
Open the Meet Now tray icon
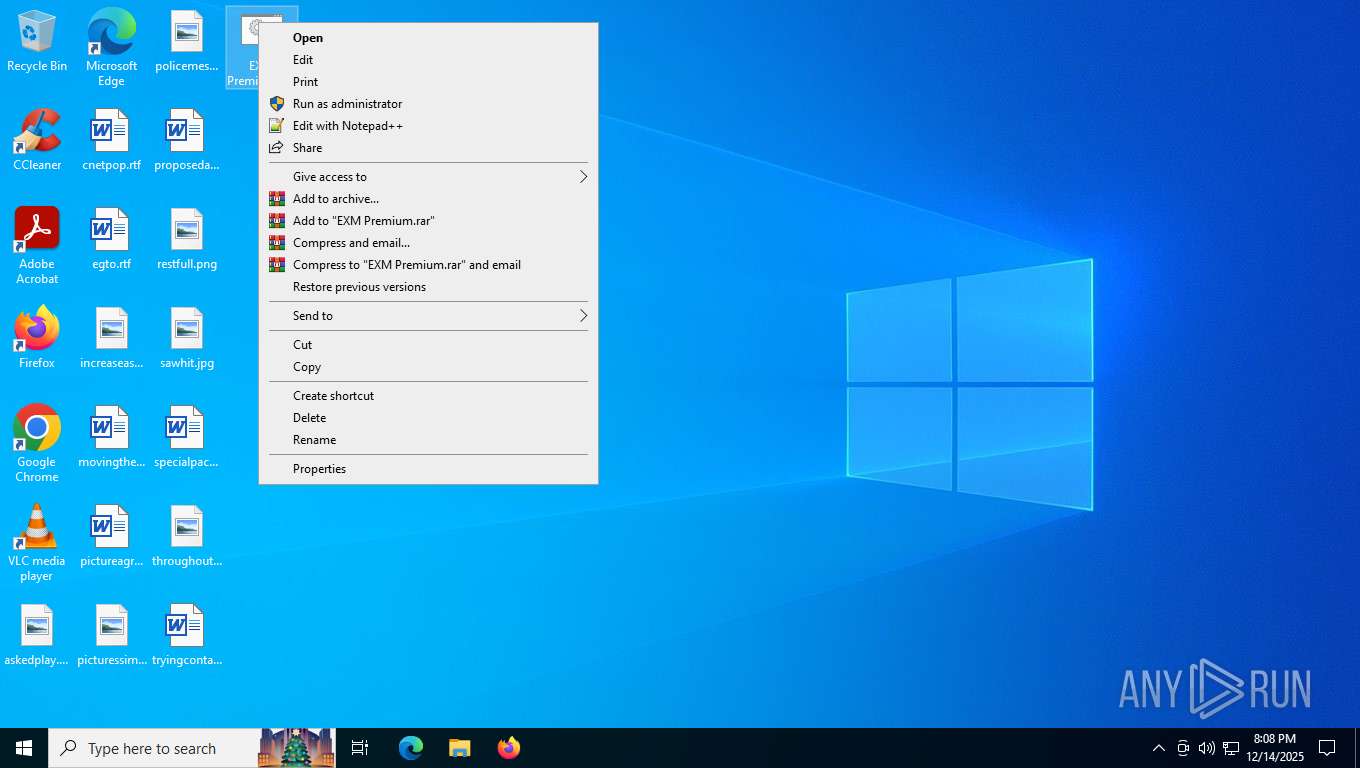(x=1183, y=748)
